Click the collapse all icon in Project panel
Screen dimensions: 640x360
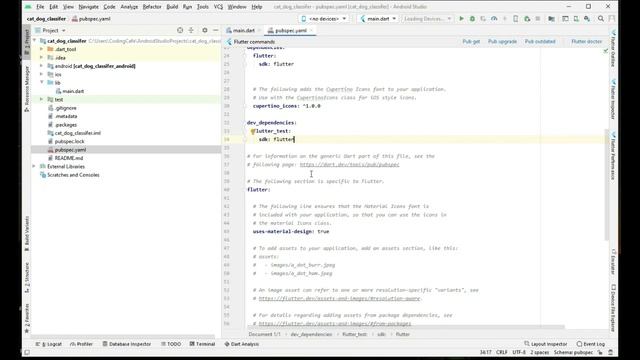(191, 30)
